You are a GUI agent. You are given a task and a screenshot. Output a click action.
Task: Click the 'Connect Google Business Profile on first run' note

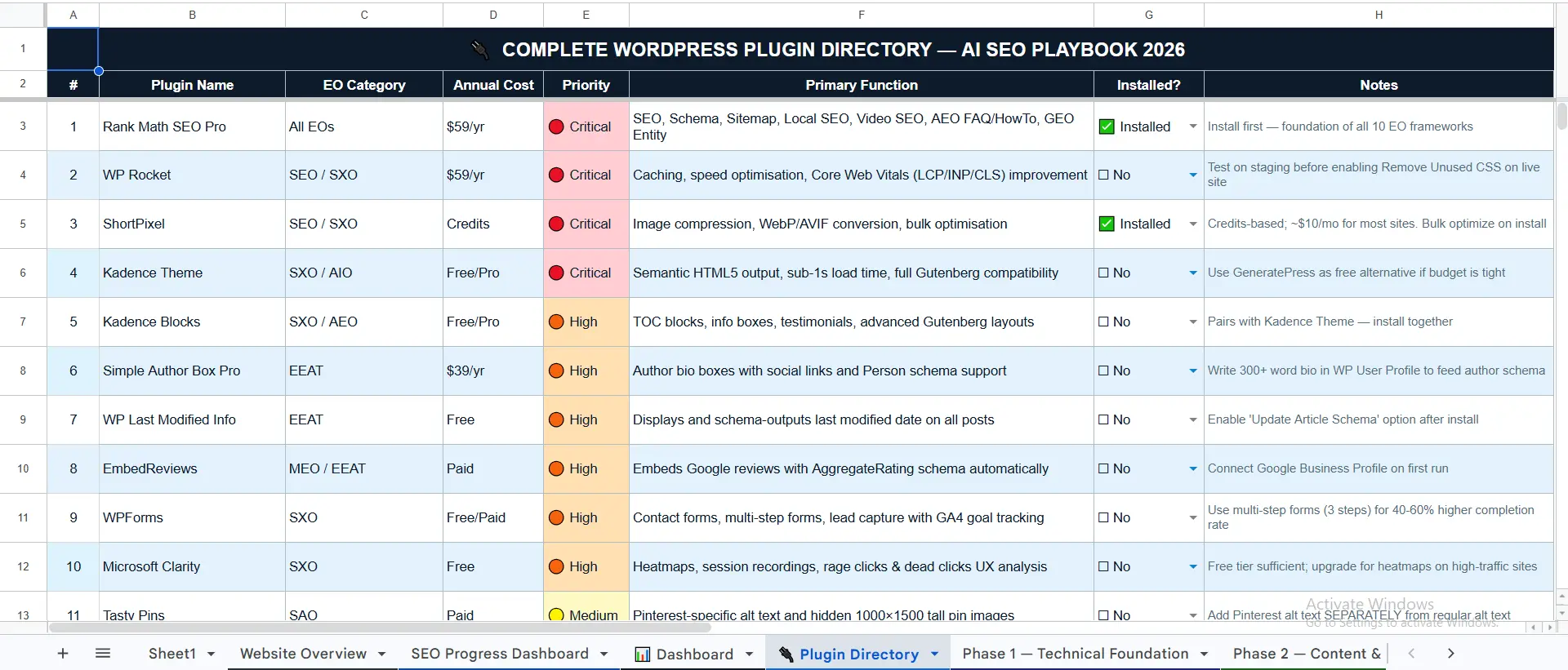(x=1379, y=468)
